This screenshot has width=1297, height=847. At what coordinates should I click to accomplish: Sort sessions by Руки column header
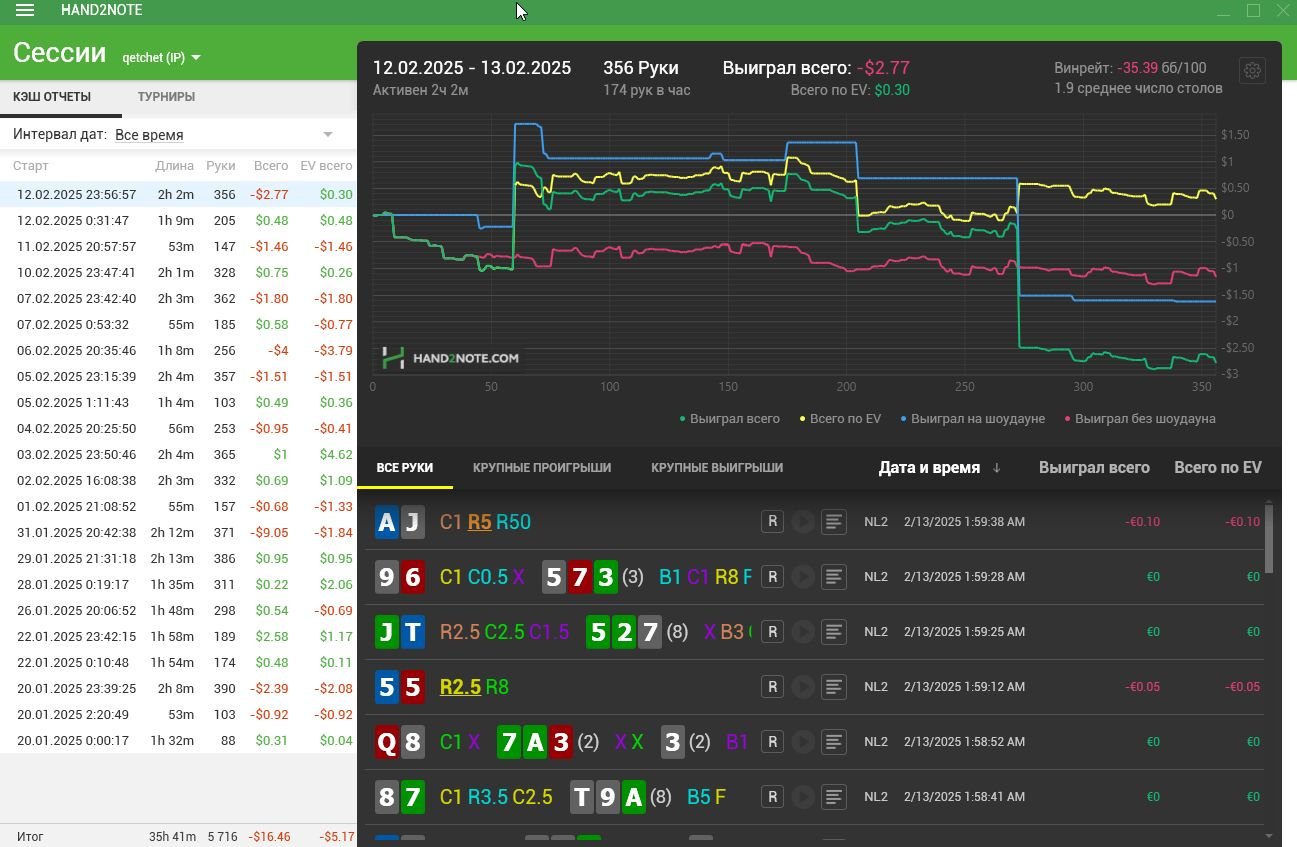220,165
